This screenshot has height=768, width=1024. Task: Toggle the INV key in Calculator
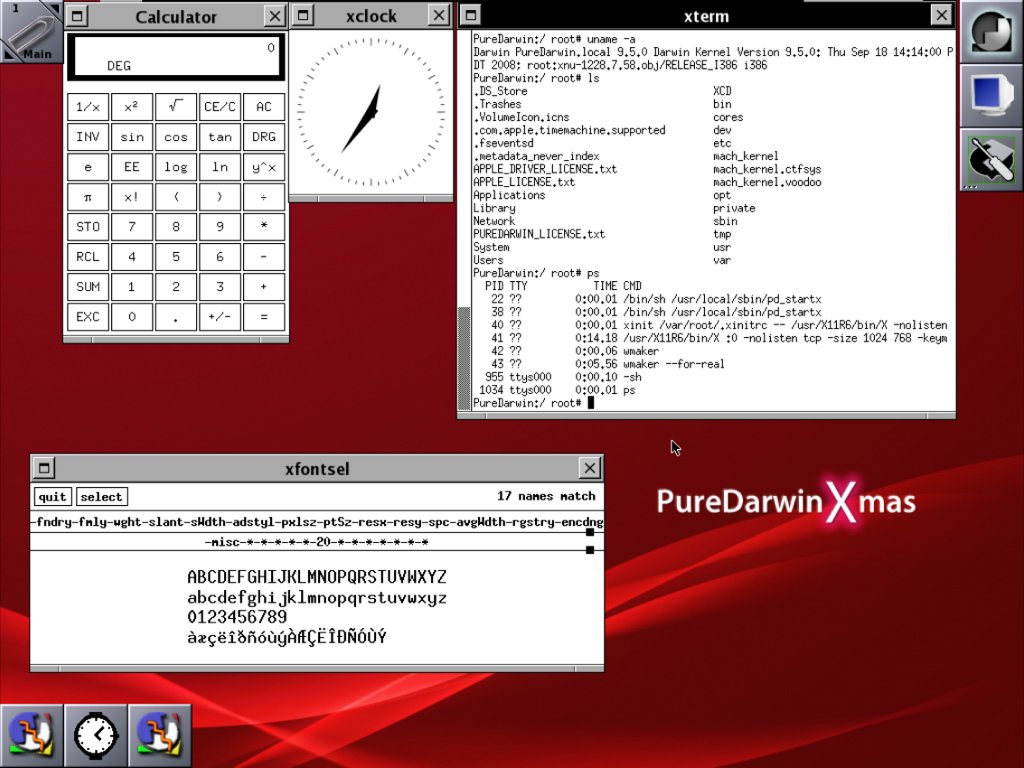(88, 136)
